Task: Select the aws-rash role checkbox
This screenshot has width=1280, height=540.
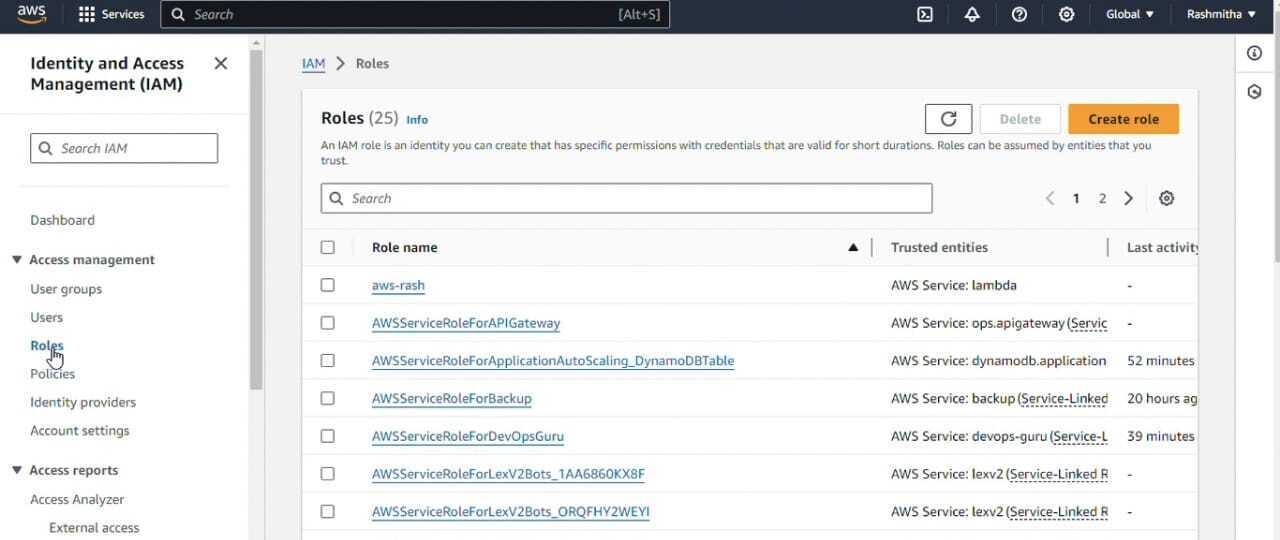Action: click(x=327, y=285)
